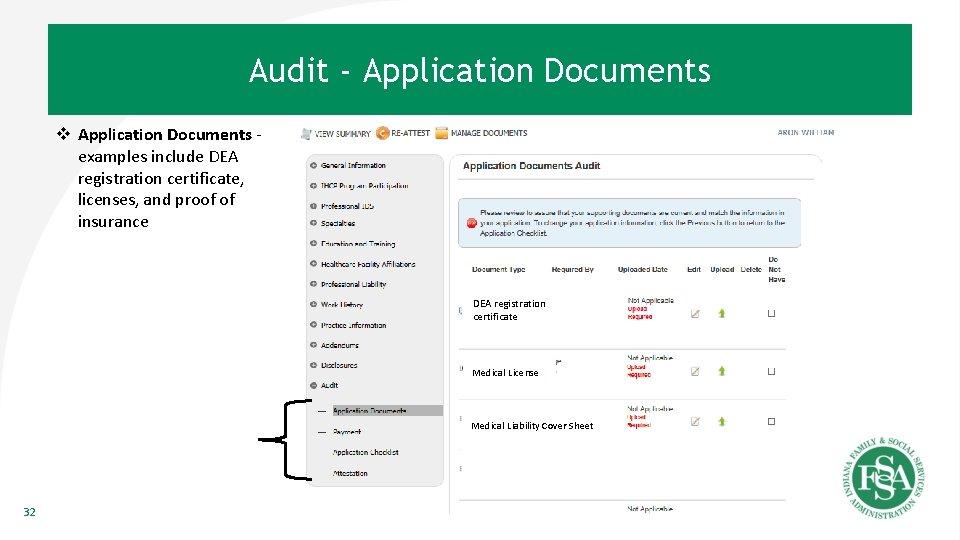
Task: Click the MANAGE DOCUMENTS link
Action: (489, 133)
